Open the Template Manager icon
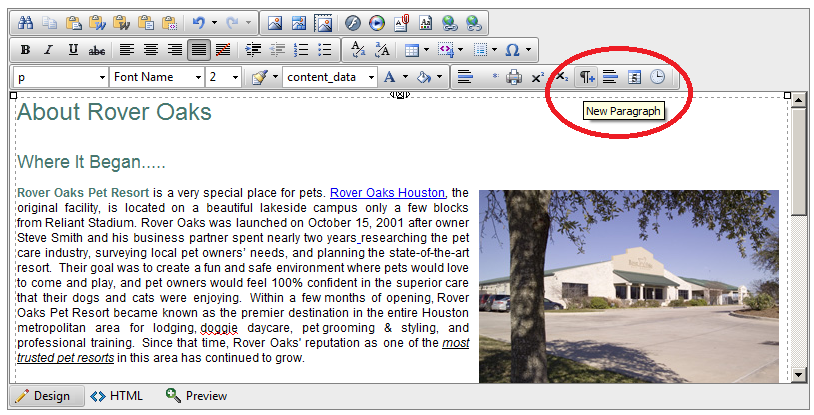Screen dimensions: 814x415 pos(425,22)
